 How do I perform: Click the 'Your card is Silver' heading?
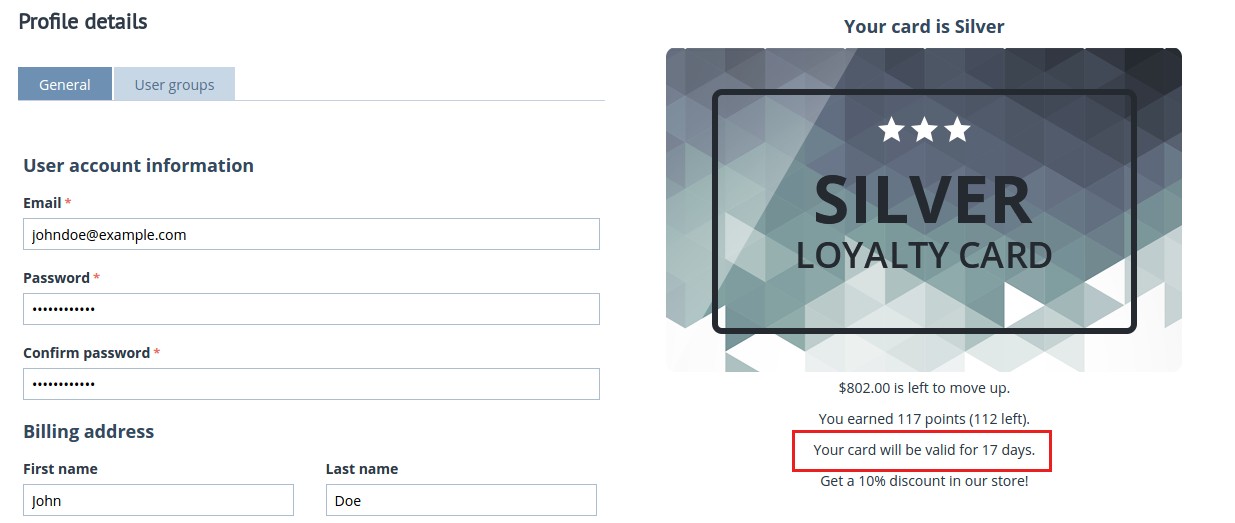click(x=924, y=26)
